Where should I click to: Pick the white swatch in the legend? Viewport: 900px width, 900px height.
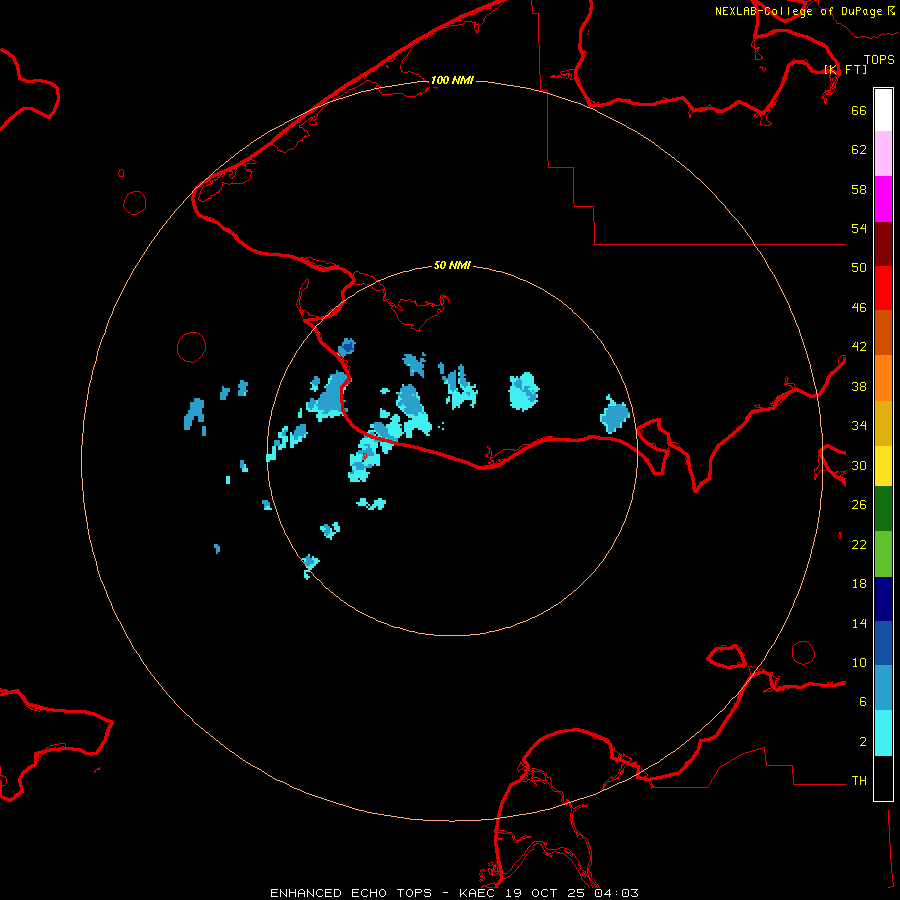click(883, 110)
